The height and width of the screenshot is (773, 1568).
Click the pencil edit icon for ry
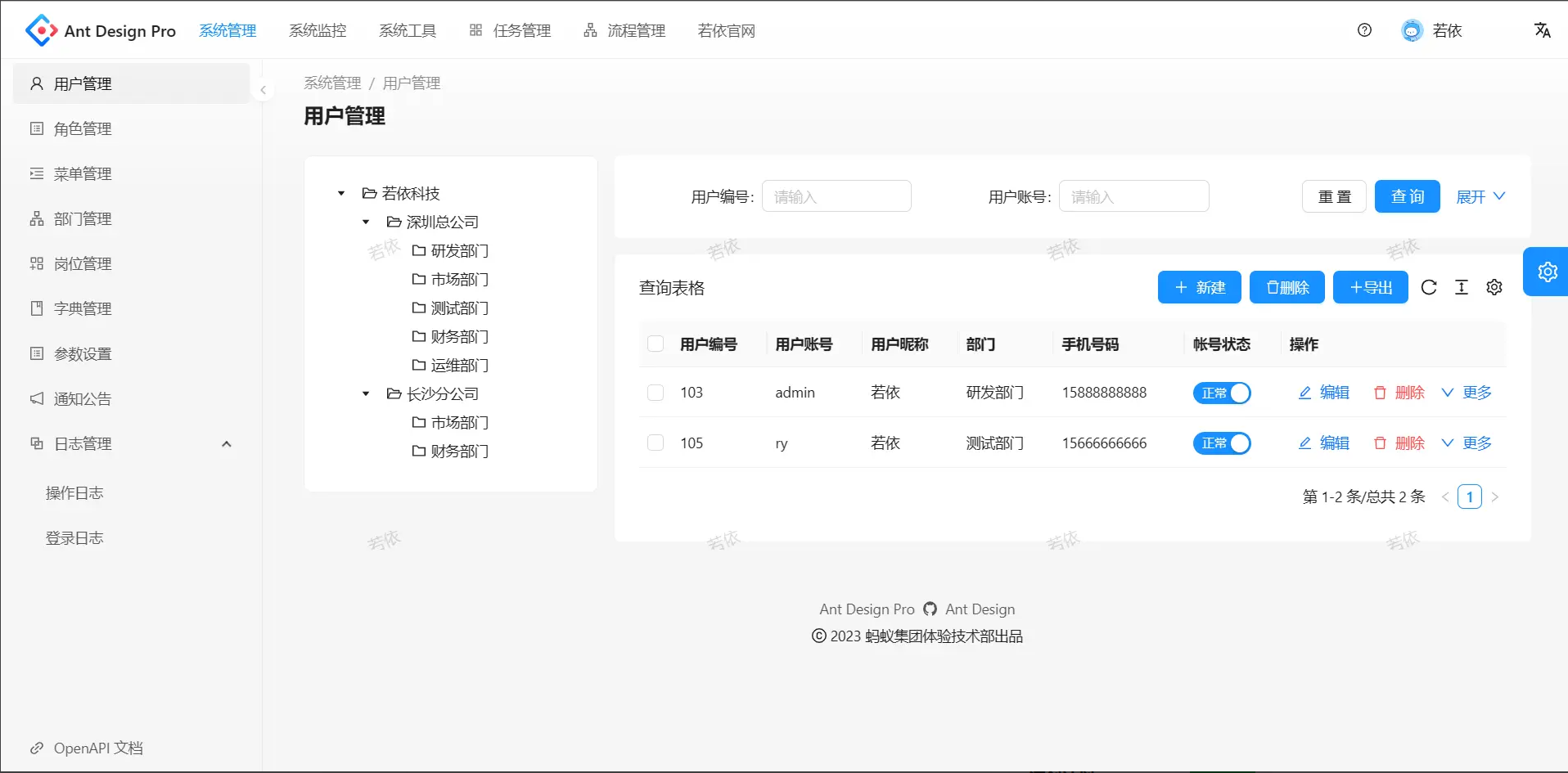click(1304, 443)
